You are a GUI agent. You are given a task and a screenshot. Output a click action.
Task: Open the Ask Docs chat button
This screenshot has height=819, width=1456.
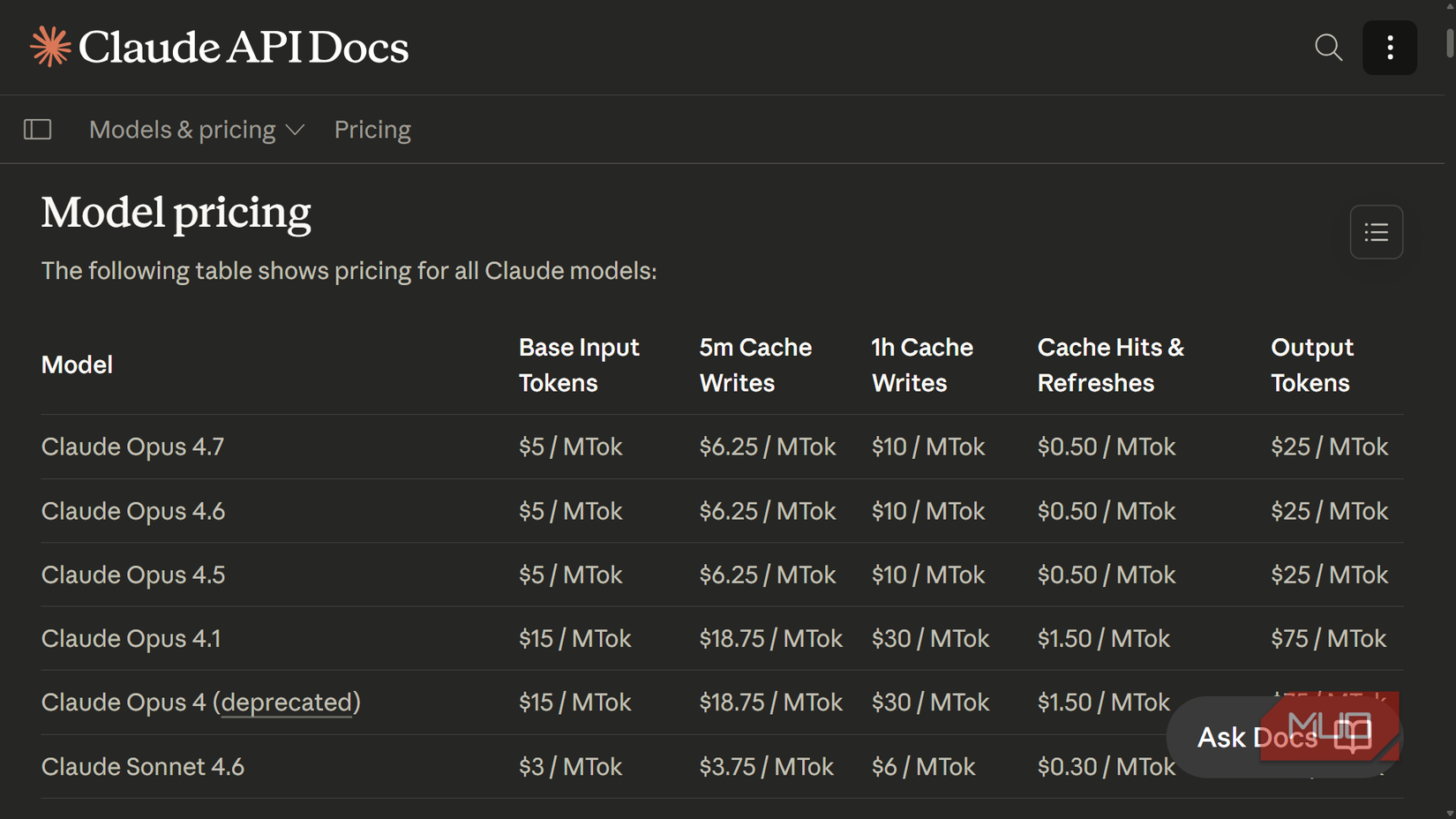pyautogui.click(x=1284, y=737)
